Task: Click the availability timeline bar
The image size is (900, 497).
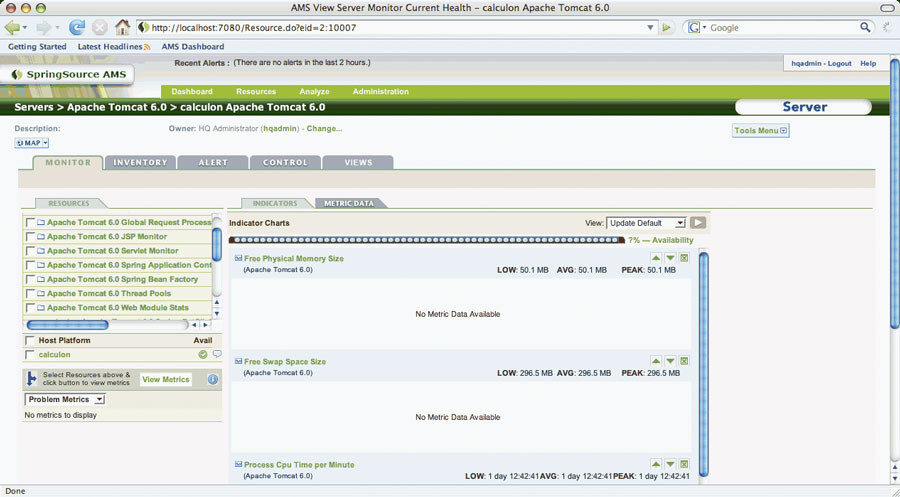Action: tap(426, 240)
